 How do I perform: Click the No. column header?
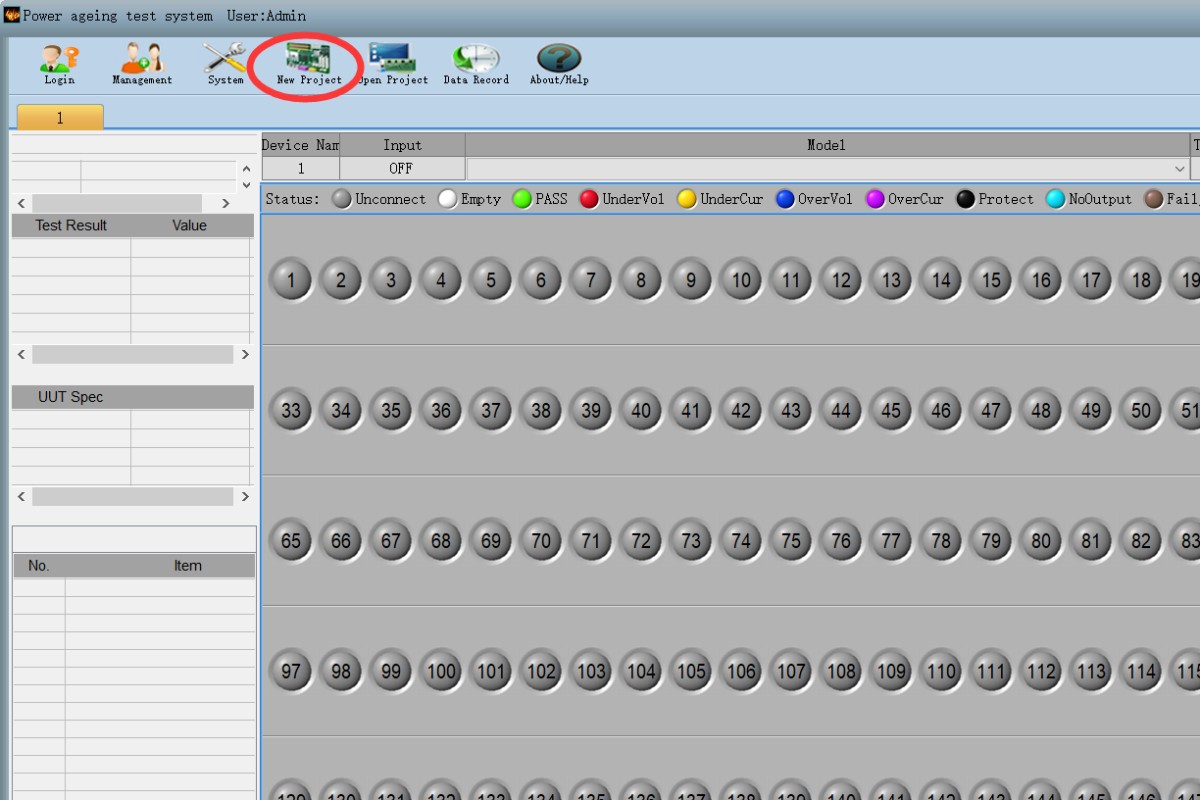(x=38, y=566)
